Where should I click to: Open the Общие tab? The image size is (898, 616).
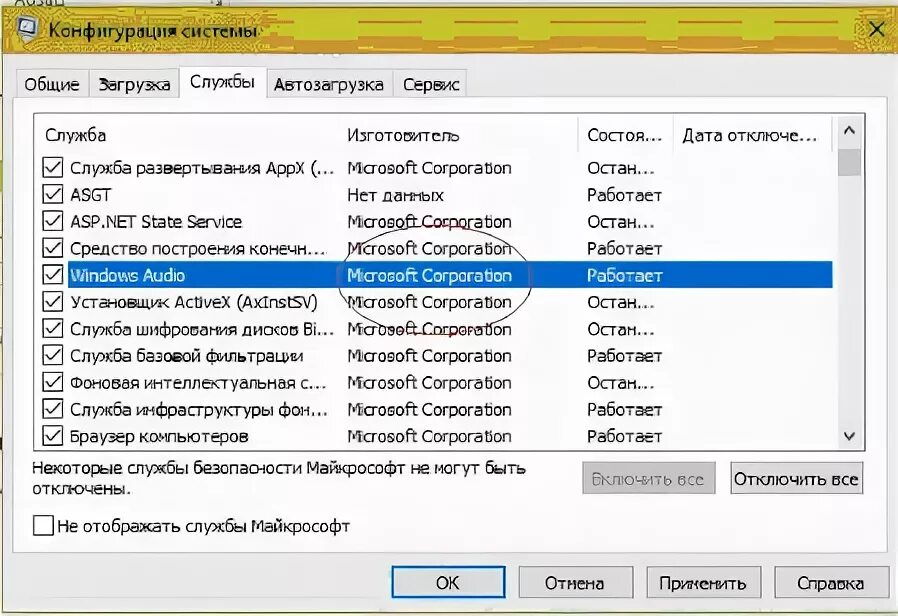[x=52, y=84]
